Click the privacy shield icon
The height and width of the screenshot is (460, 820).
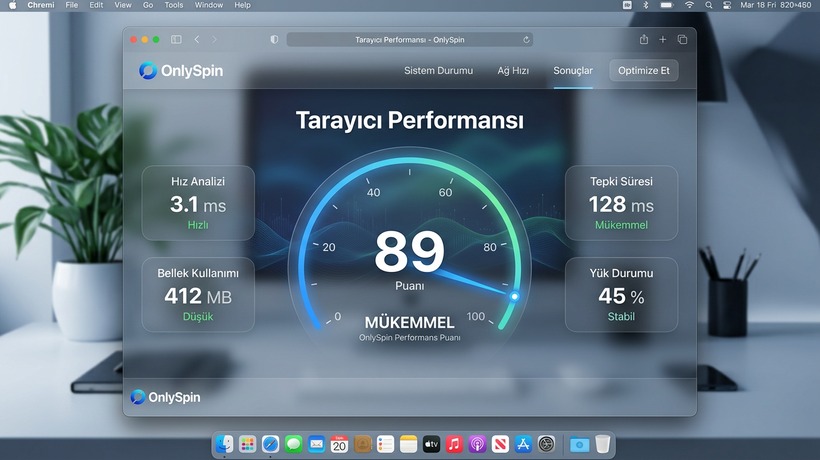pyautogui.click(x=274, y=39)
